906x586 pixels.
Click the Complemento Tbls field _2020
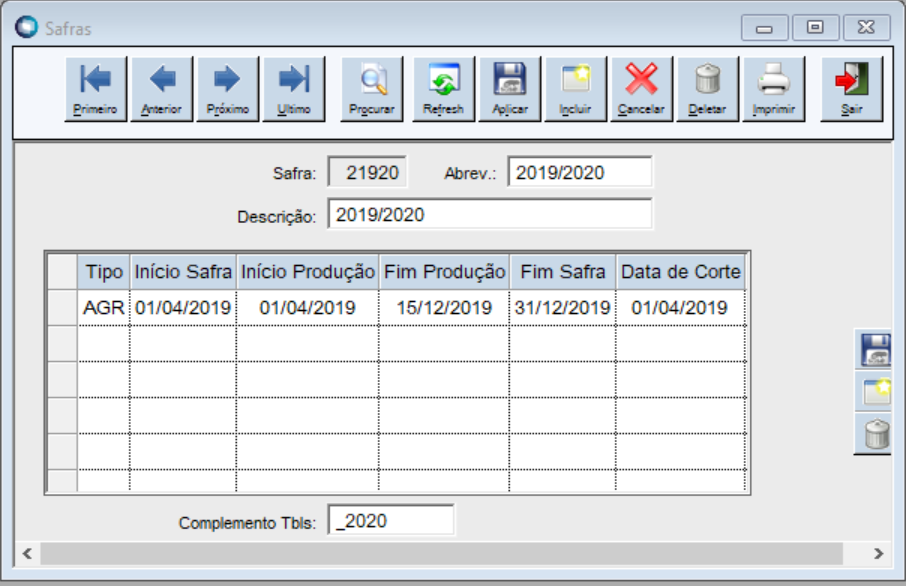tap(391, 521)
